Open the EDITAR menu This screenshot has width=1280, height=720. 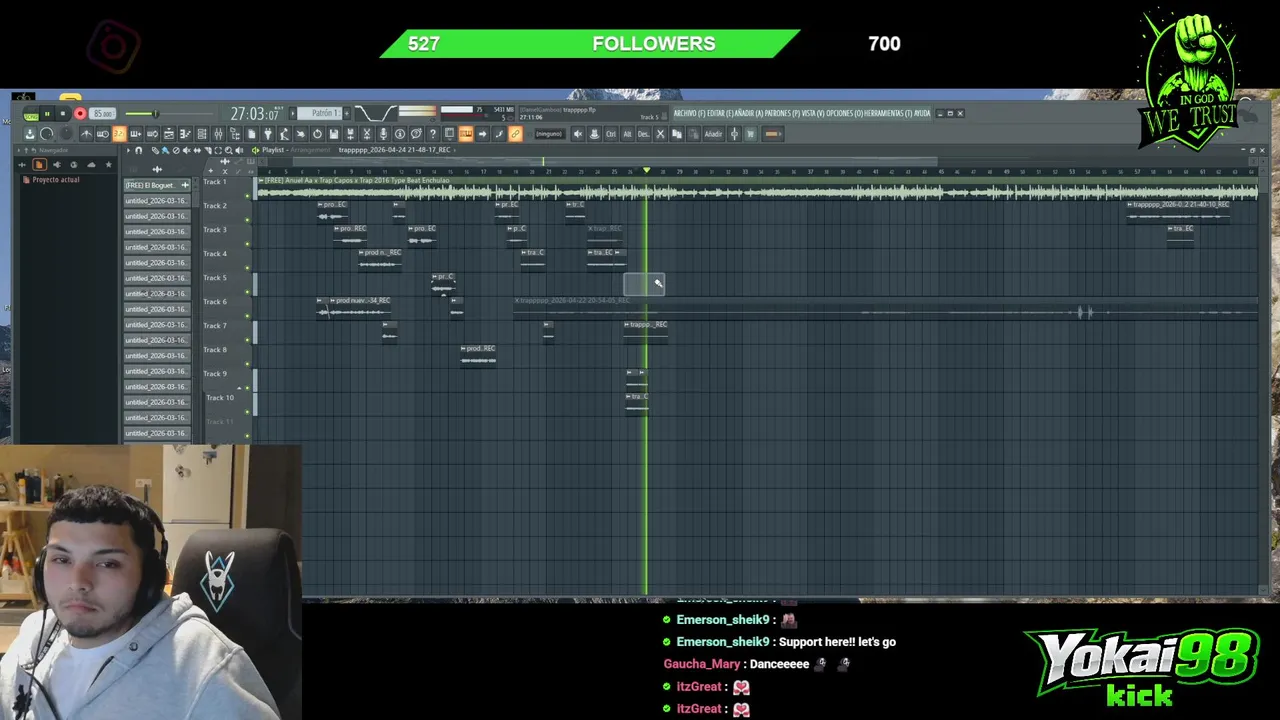click(720, 113)
